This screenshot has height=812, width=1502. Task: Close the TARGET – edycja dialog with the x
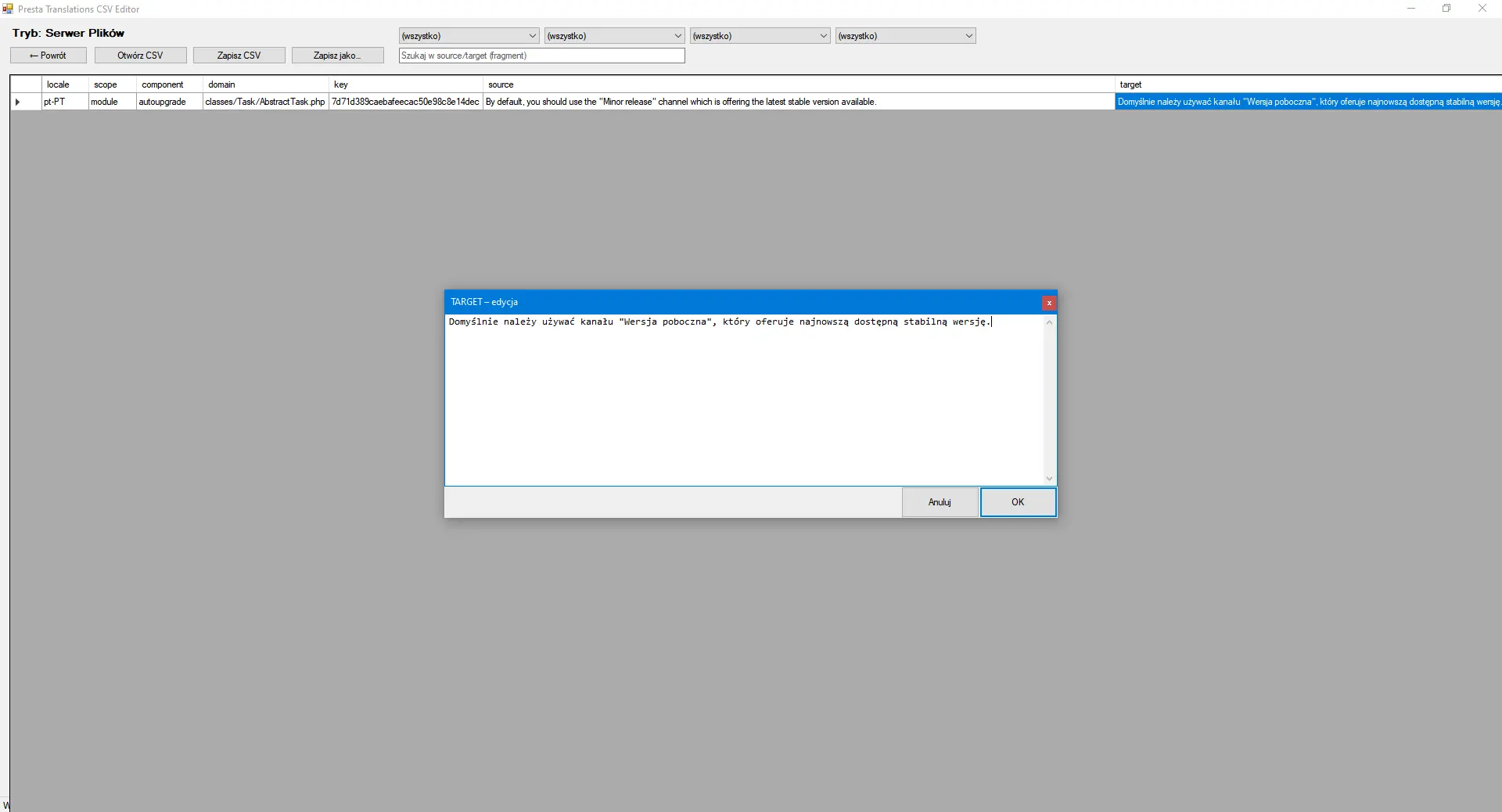click(x=1048, y=304)
